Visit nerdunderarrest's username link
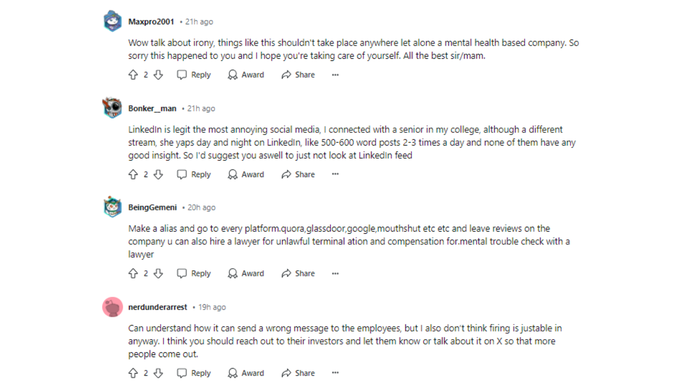Image resolution: width=680 pixels, height=383 pixels. tap(157, 307)
